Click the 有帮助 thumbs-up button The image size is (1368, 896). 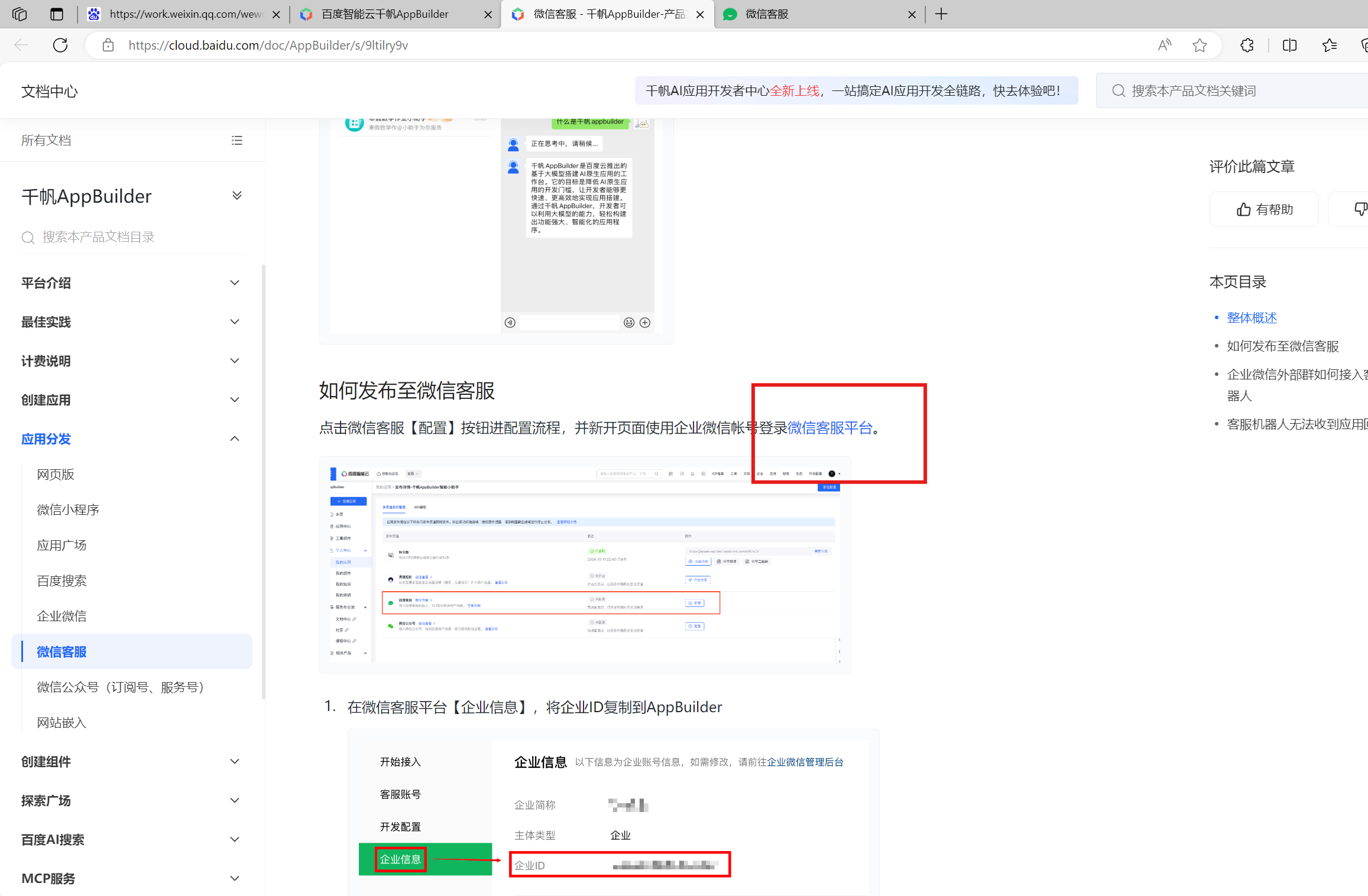pos(1264,210)
